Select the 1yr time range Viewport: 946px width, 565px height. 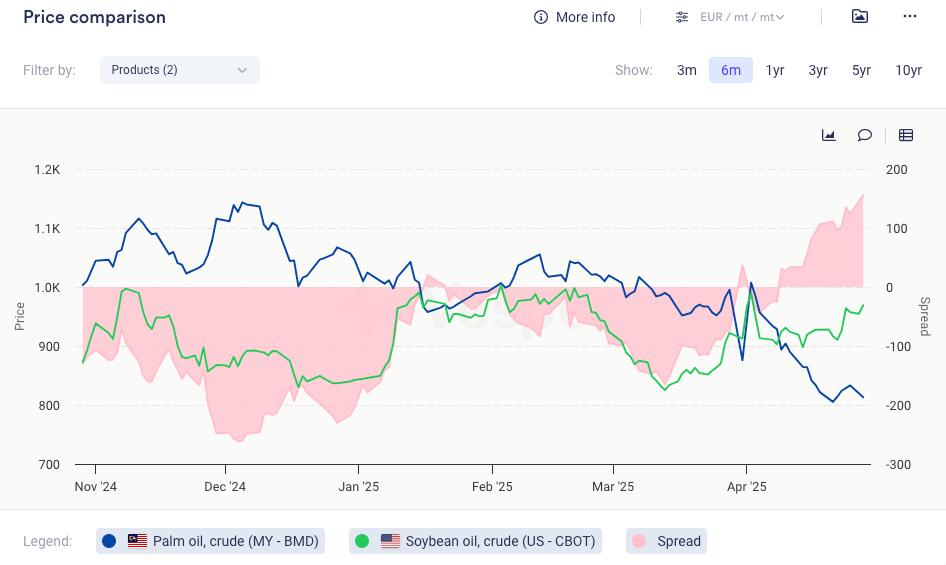(775, 70)
